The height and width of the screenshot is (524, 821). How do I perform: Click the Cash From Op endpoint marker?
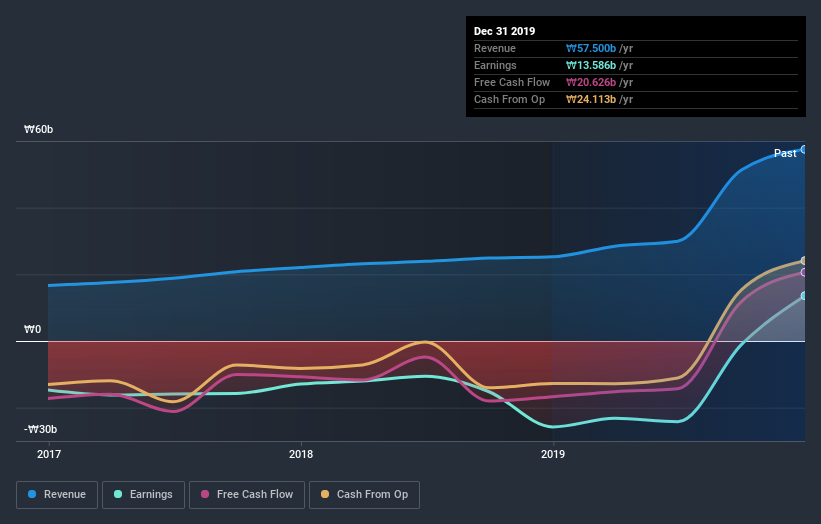pyautogui.click(x=803, y=261)
